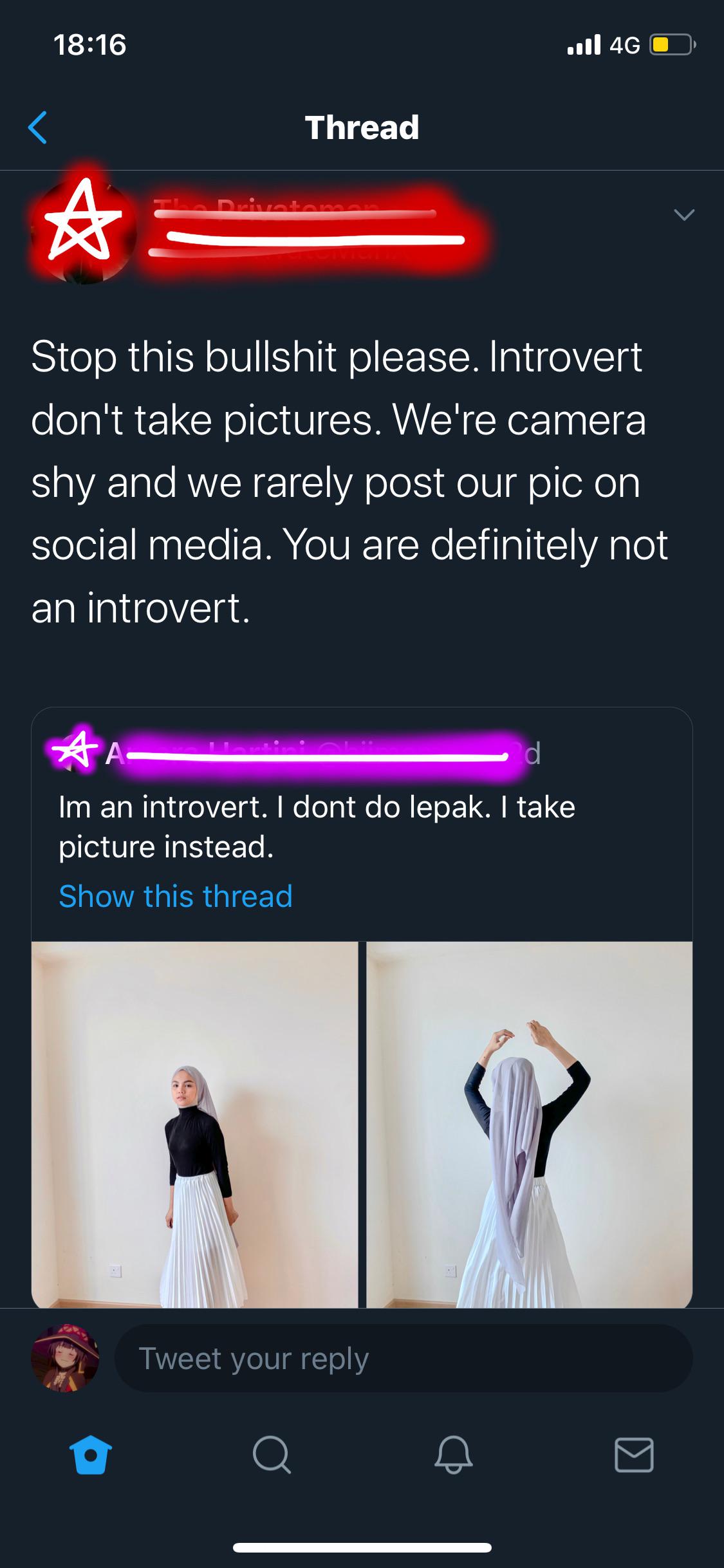The height and width of the screenshot is (1568, 724).
Task: Select the Thread title header
Action: coord(362,126)
